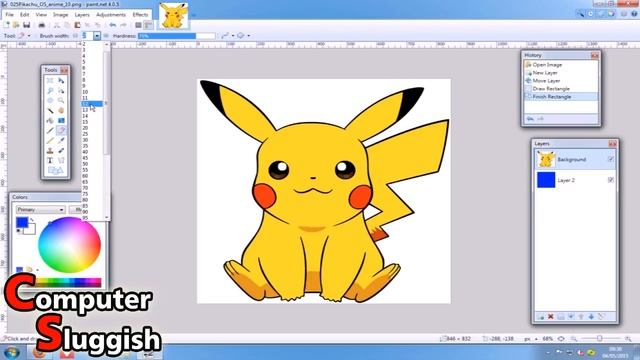Image resolution: width=640 pixels, height=360 pixels.
Task: Open the px units dropdown
Action: click(531, 339)
